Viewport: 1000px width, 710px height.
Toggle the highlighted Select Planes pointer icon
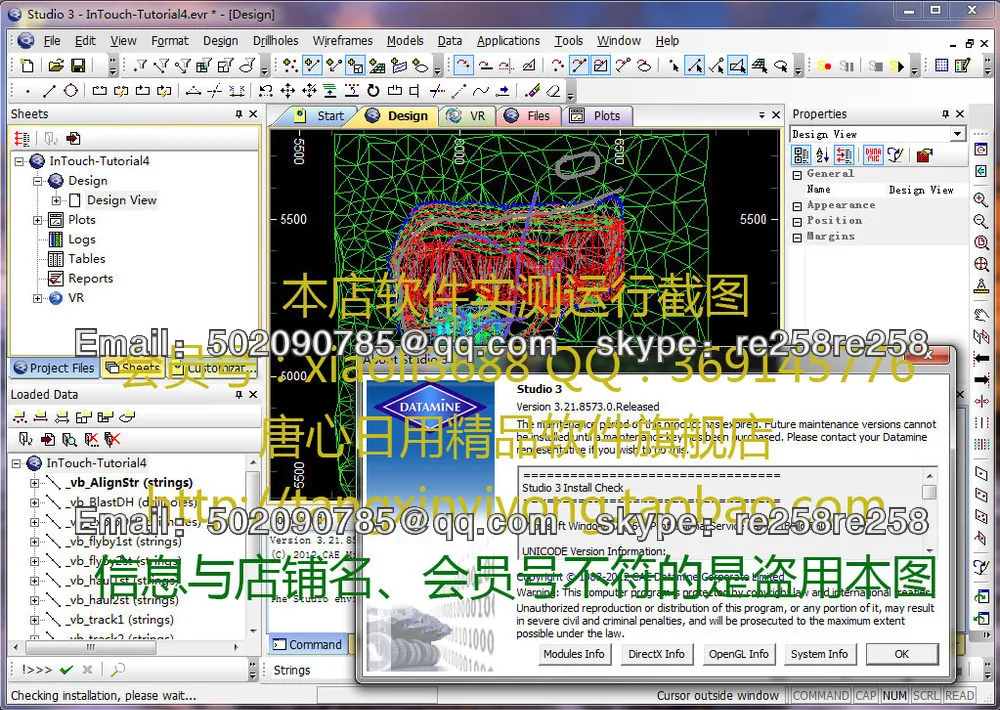click(737, 65)
